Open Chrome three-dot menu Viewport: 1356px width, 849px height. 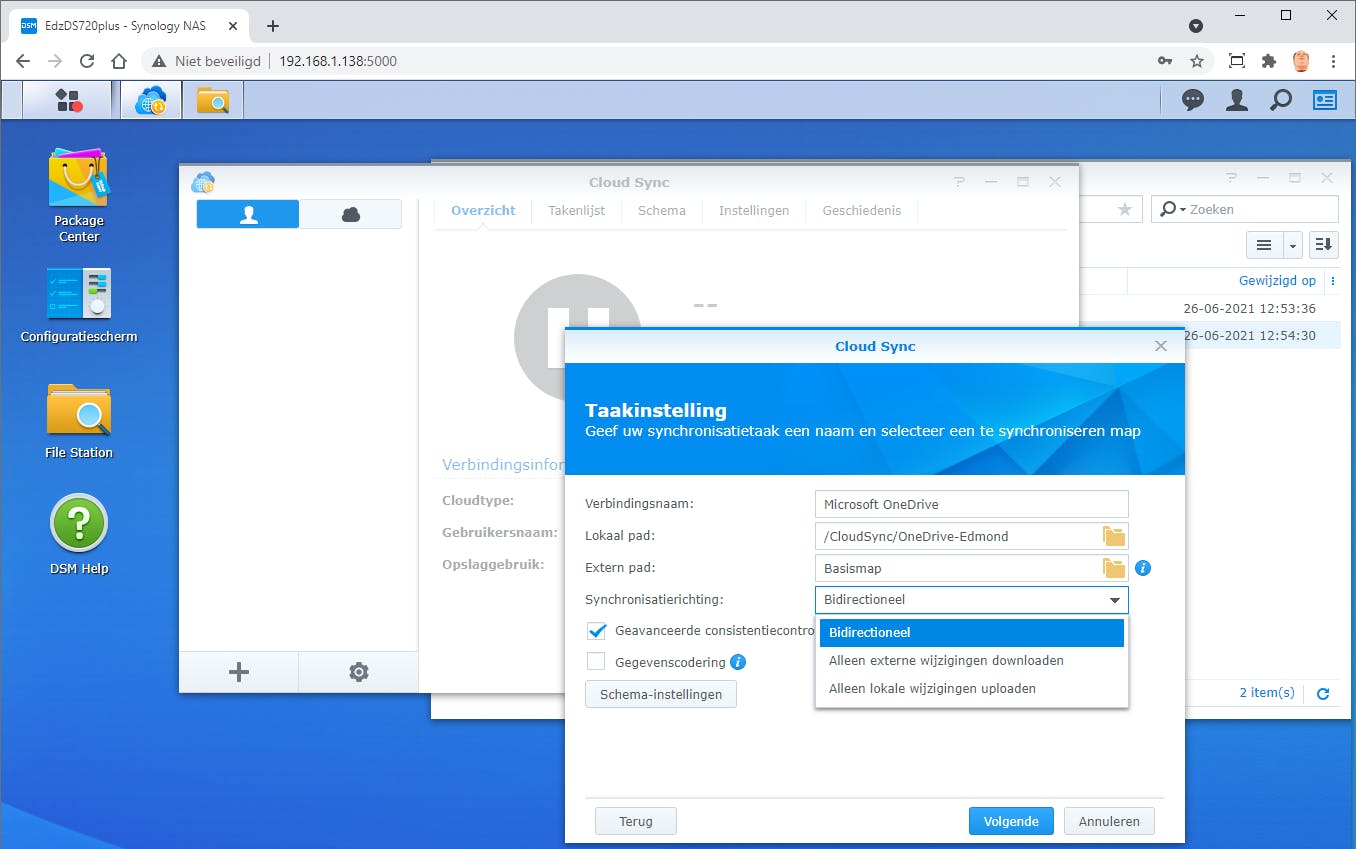tap(1333, 61)
